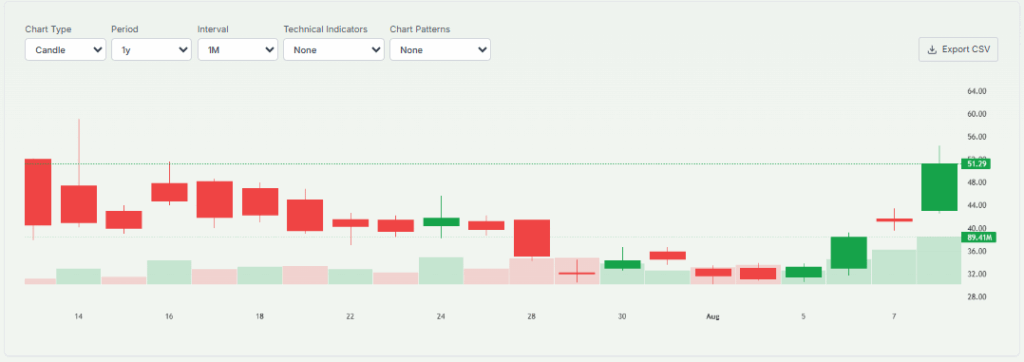Image resolution: width=1024 pixels, height=362 pixels.
Task: Click the 64.00 price axis label
Action: pos(977,91)
